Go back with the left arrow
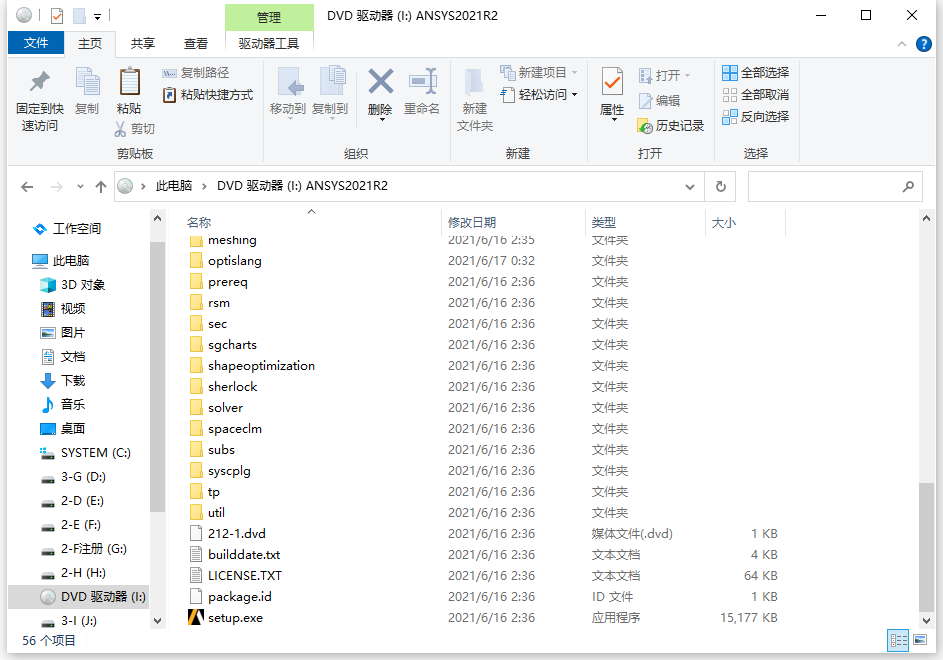Screen dimensions: 943x660 pos(27,187)
